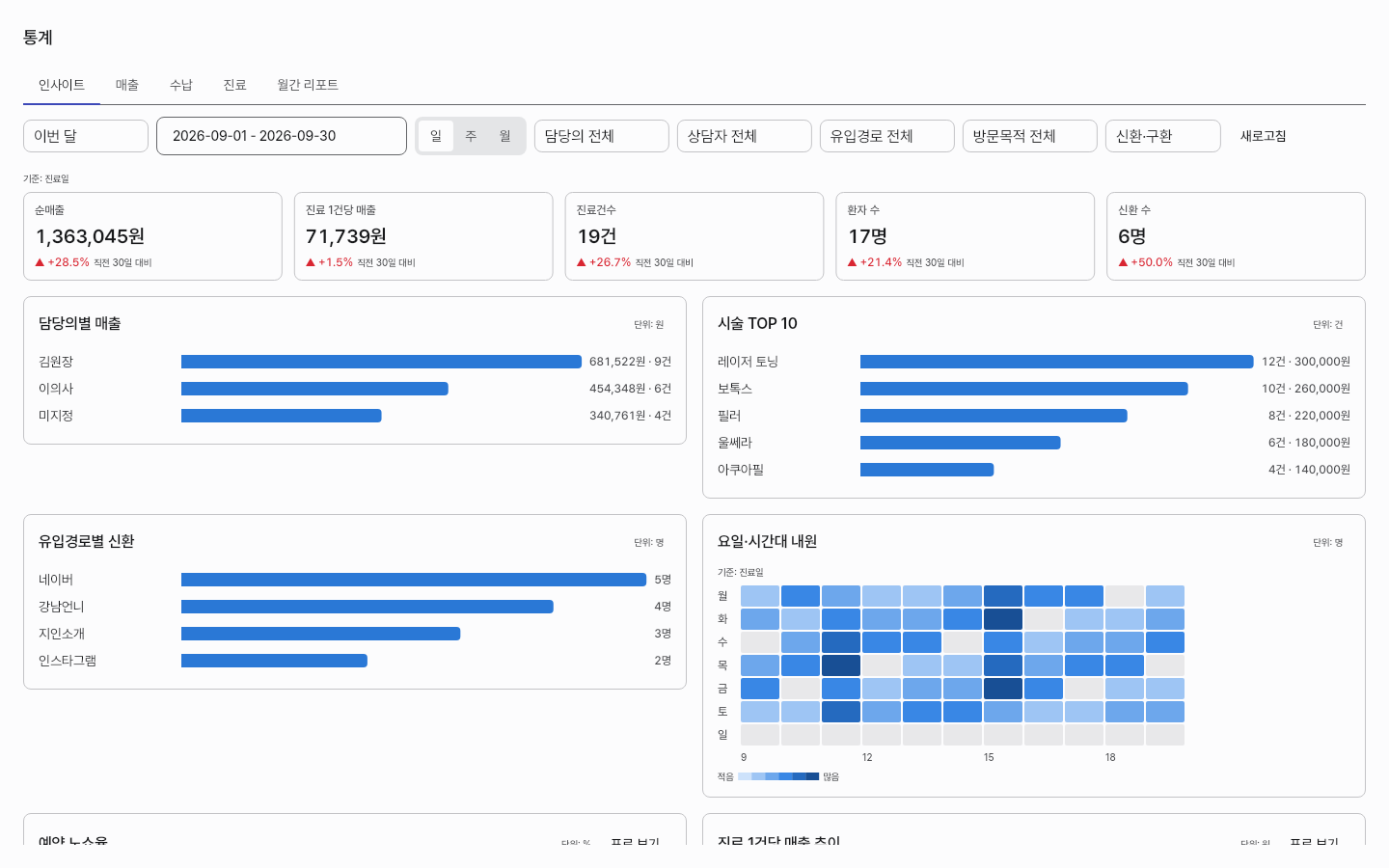Click the 681,522원 · 9건 value
Viewport: 1389px width, 868px height.
[630, 362]
